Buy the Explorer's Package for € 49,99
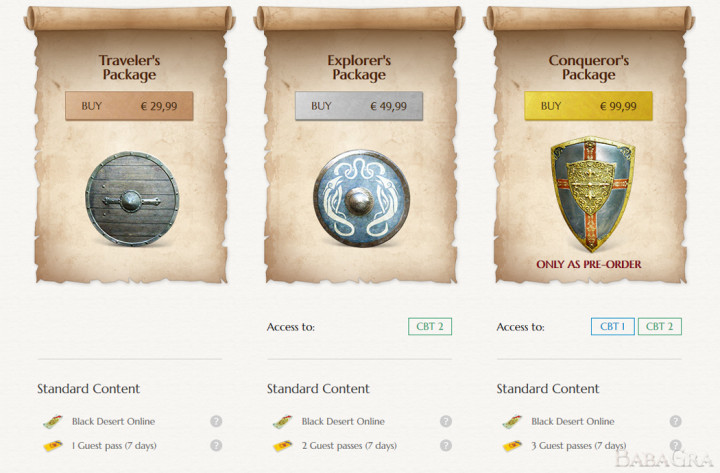 click(x=359, y=106)
